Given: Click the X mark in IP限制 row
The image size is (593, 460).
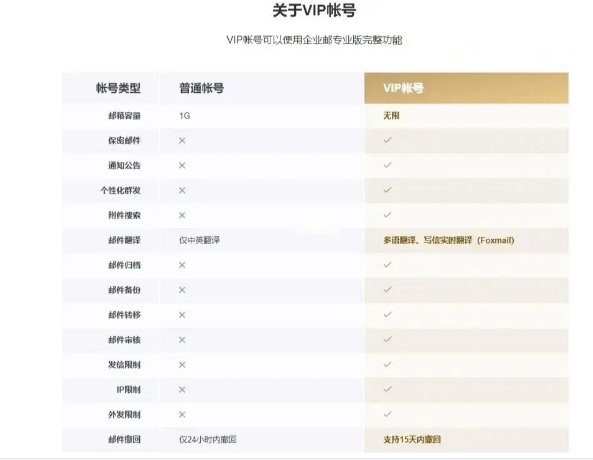Looking at the screenshot, I should pyautogui.click(x=182, y=390).
